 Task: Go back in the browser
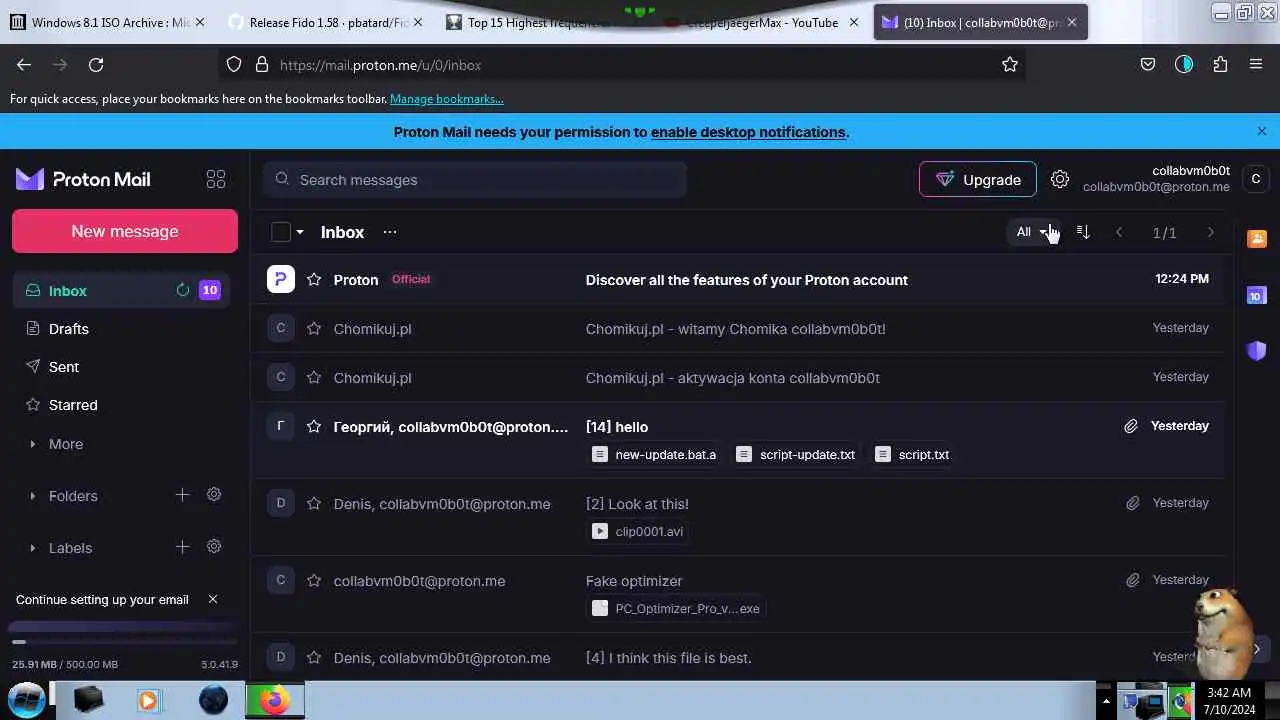click(x=24, y=65)
